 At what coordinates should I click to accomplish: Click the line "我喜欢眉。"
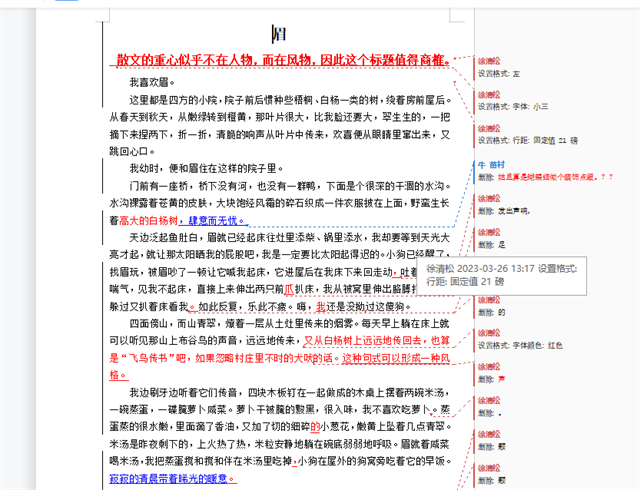point(152,82)
